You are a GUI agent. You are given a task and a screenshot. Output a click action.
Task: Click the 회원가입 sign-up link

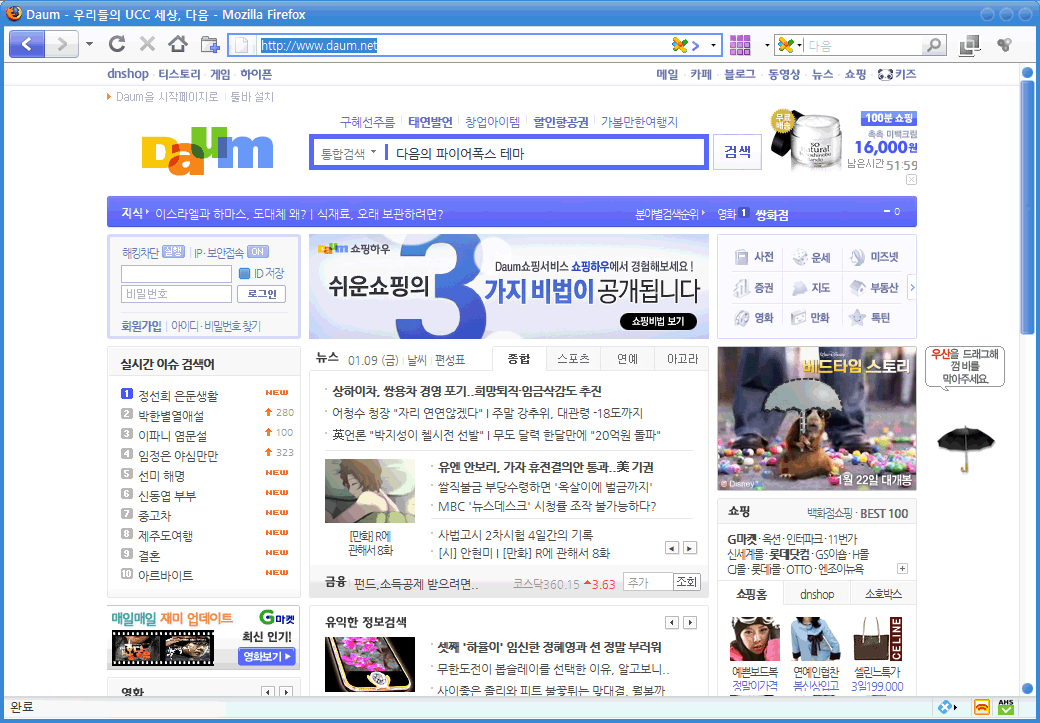[141, 326]
